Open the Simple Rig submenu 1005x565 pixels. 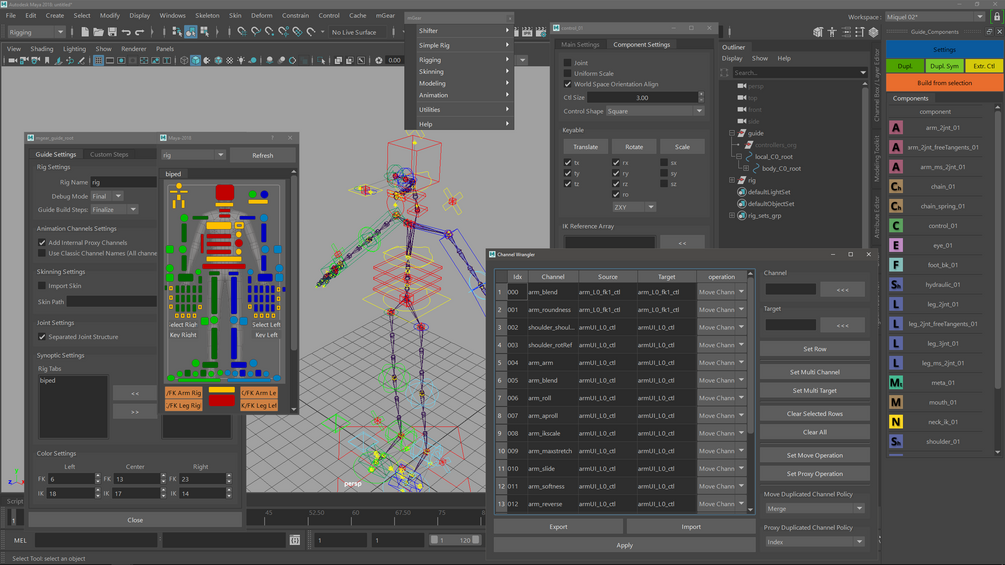point(463,45)
